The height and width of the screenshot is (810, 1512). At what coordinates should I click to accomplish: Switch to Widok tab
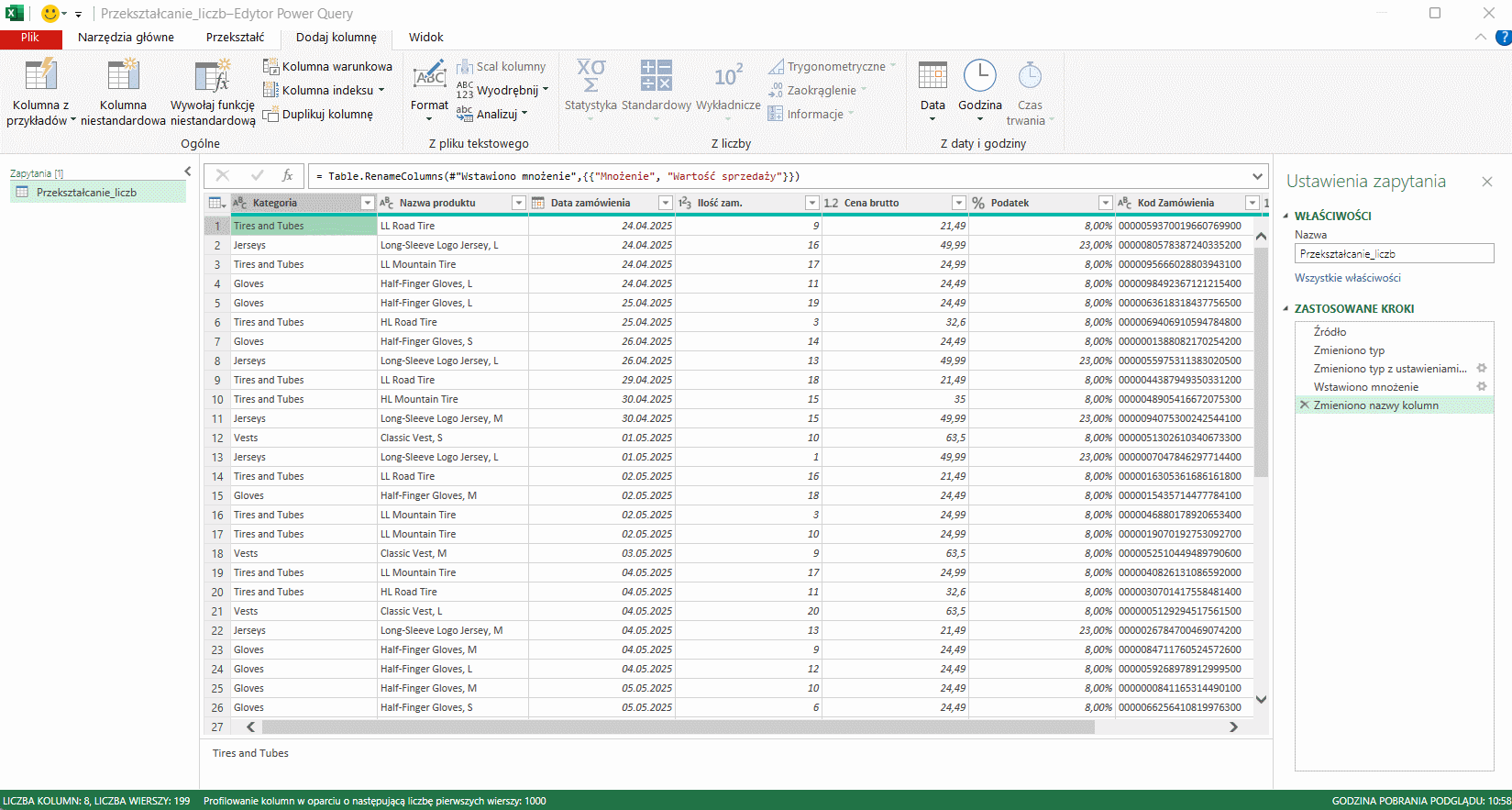pos(425,38)
